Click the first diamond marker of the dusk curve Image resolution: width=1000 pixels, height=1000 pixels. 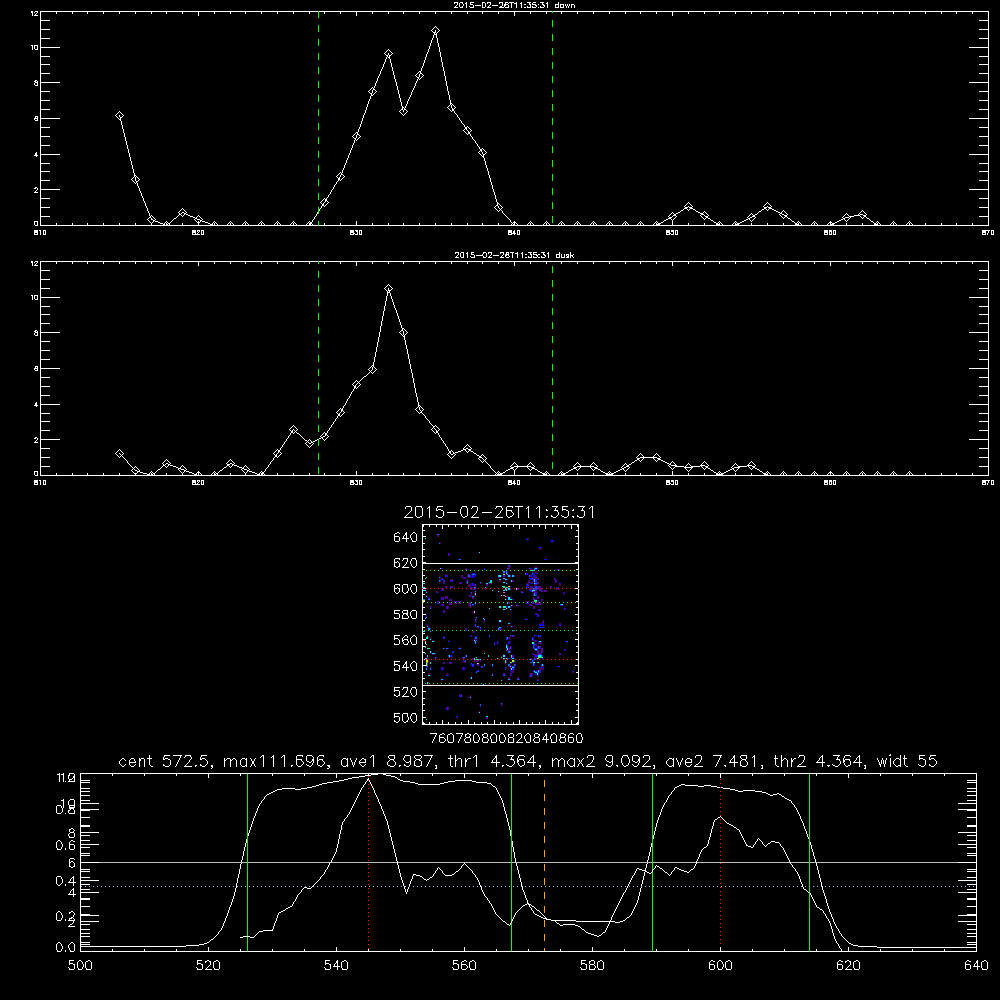(x=119, y=453)
